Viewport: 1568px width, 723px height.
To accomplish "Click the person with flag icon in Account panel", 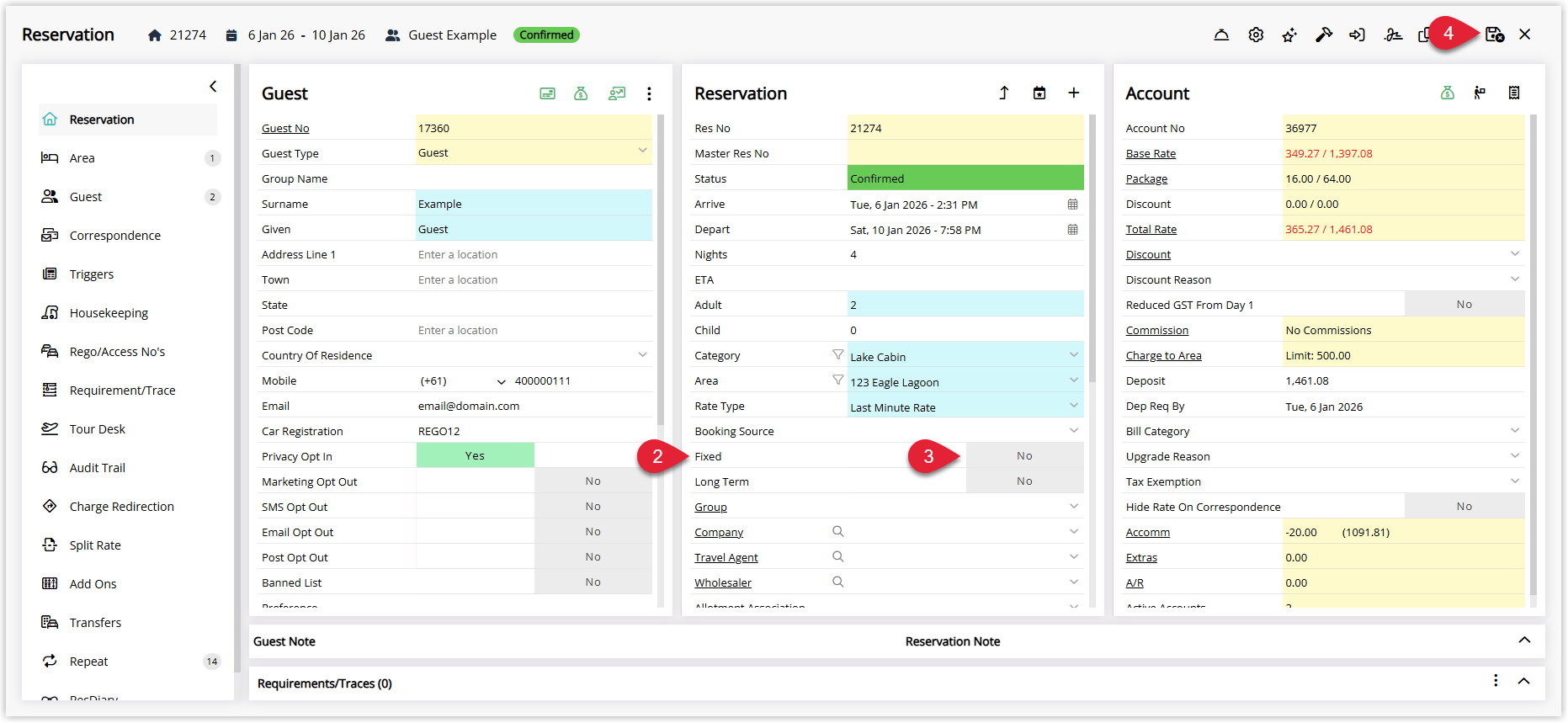I will coord(1480,93).
